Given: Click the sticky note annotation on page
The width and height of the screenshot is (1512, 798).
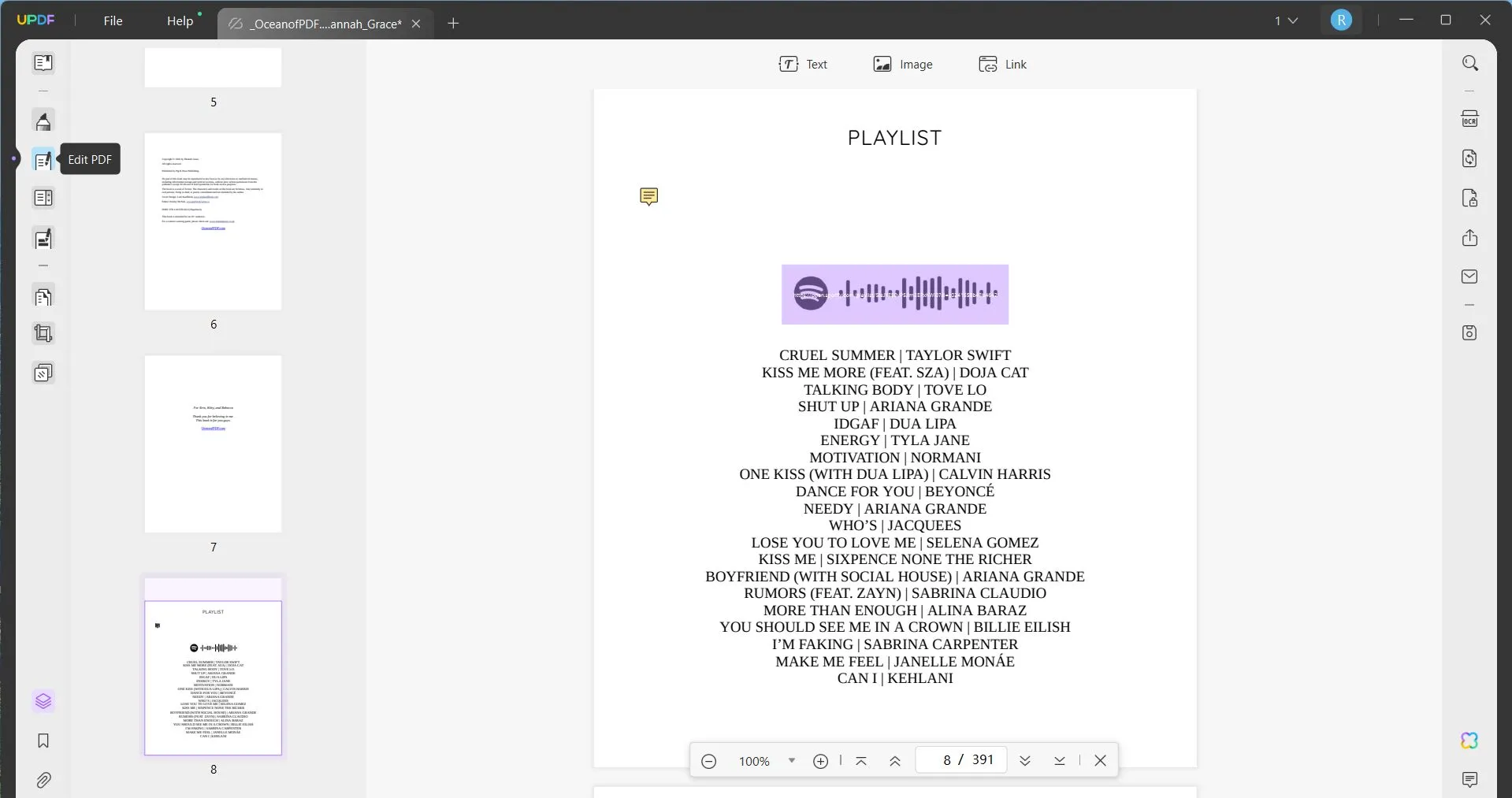Looking at the screenshot, I should point(648,196).
